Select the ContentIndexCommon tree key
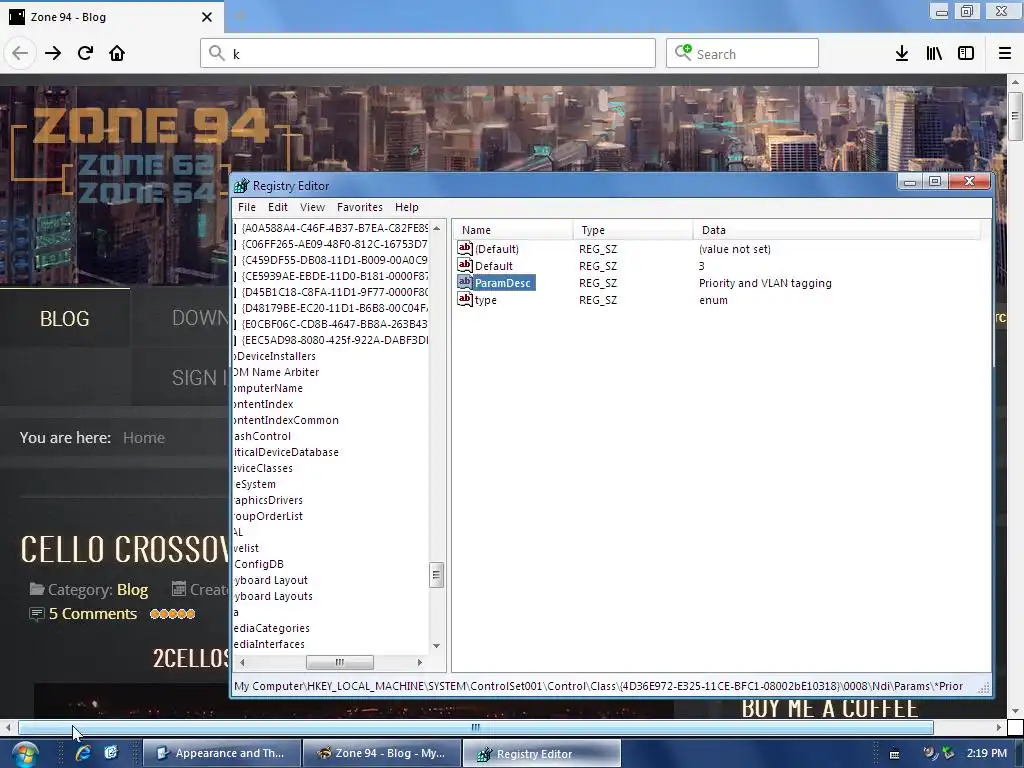This screenshot has width=1024, height=768. 287,420
